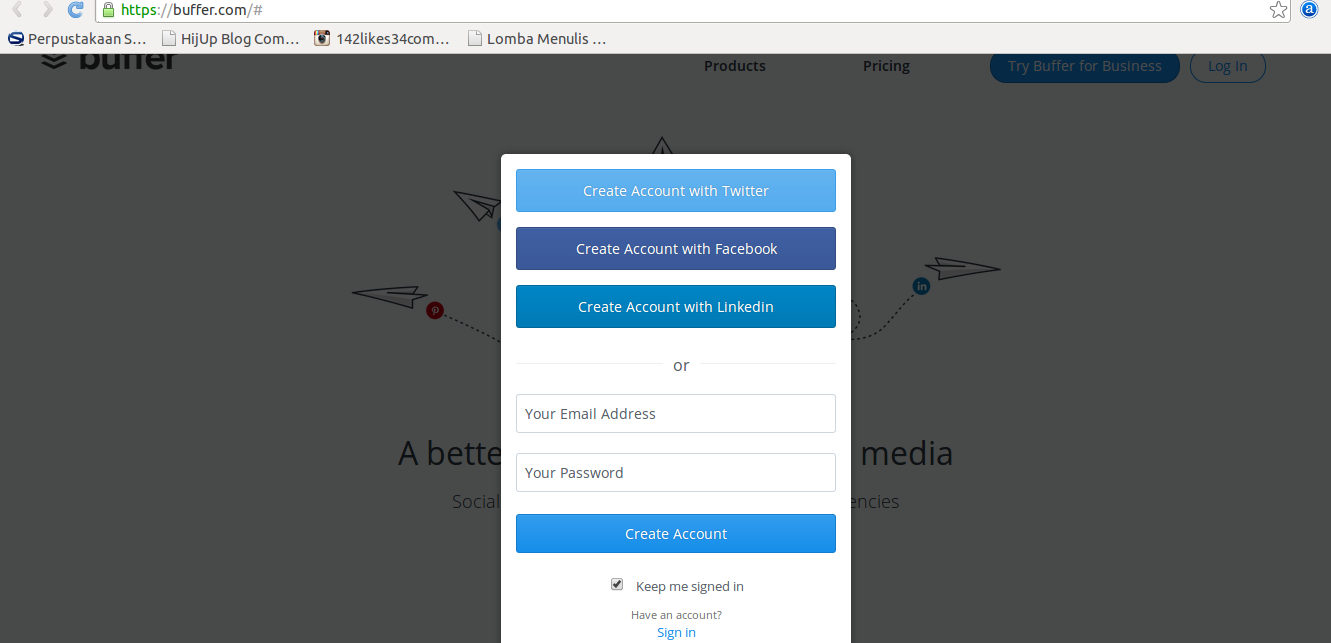Click the blue LinkedIn icon on dotted path
Image resolution: width=1331 pixels, height=643 pixels.
(x=921, y=286)
